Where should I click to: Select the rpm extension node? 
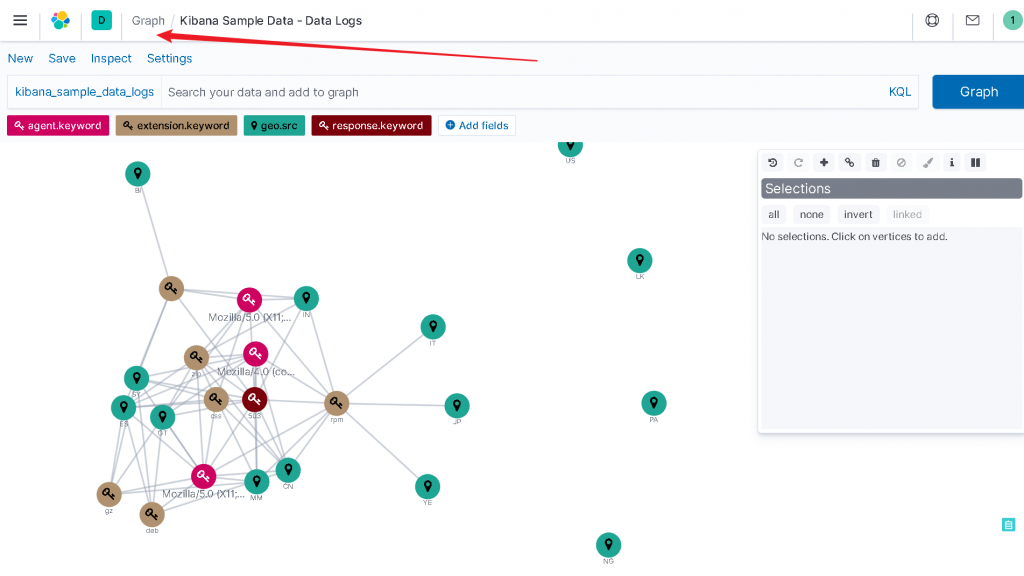(336, 404)
